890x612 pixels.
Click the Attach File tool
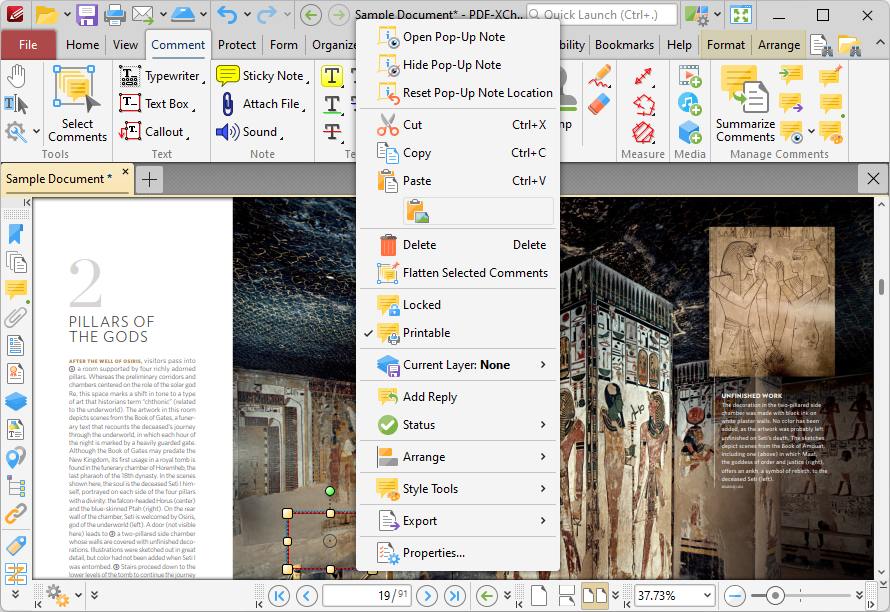coord(261,104)
